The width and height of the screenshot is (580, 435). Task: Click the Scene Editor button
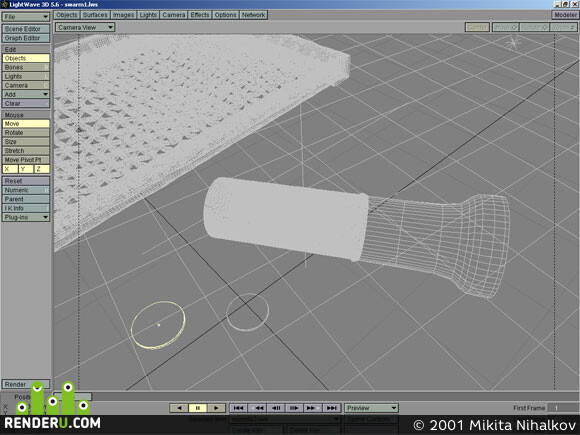pos(26,29)
